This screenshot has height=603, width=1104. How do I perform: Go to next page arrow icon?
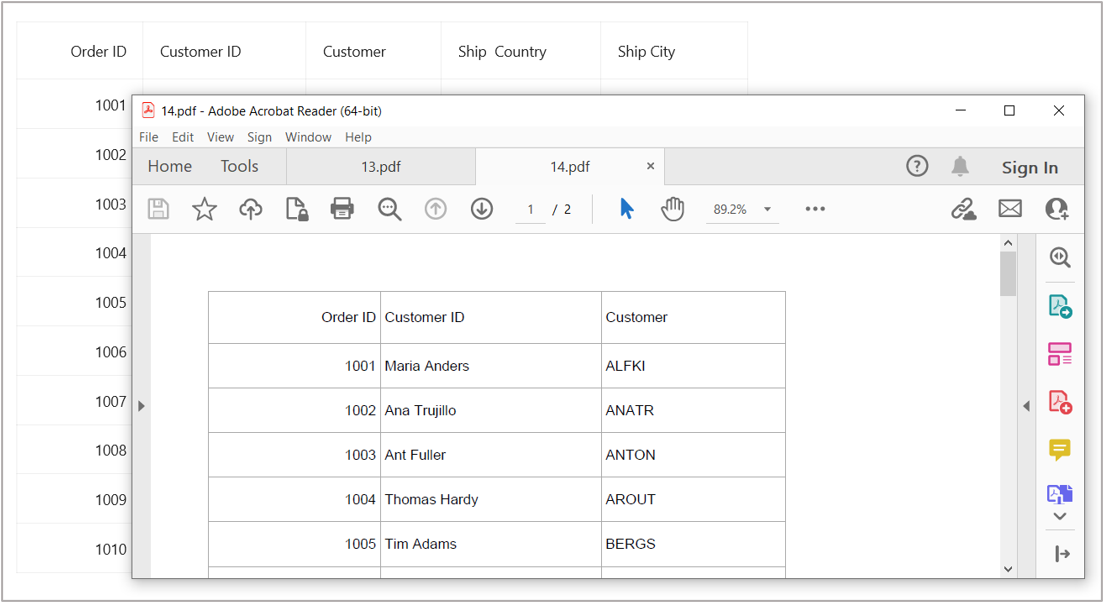coord(482,209)
